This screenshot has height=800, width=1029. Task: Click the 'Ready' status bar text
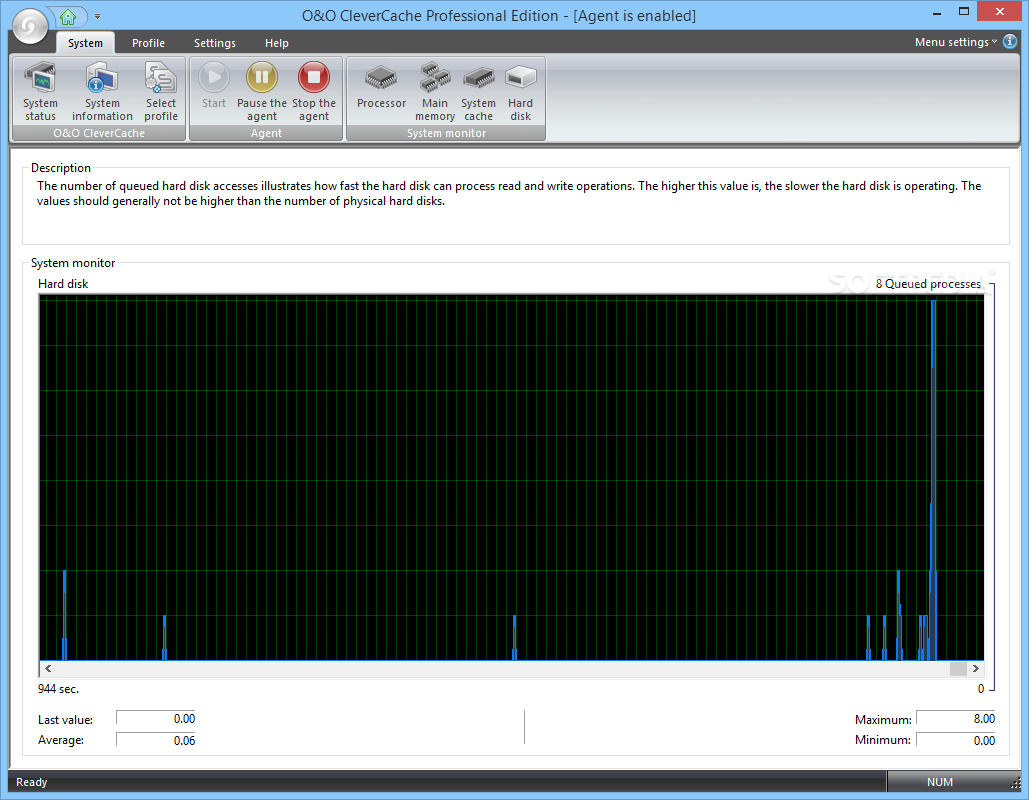coord(32,782)
